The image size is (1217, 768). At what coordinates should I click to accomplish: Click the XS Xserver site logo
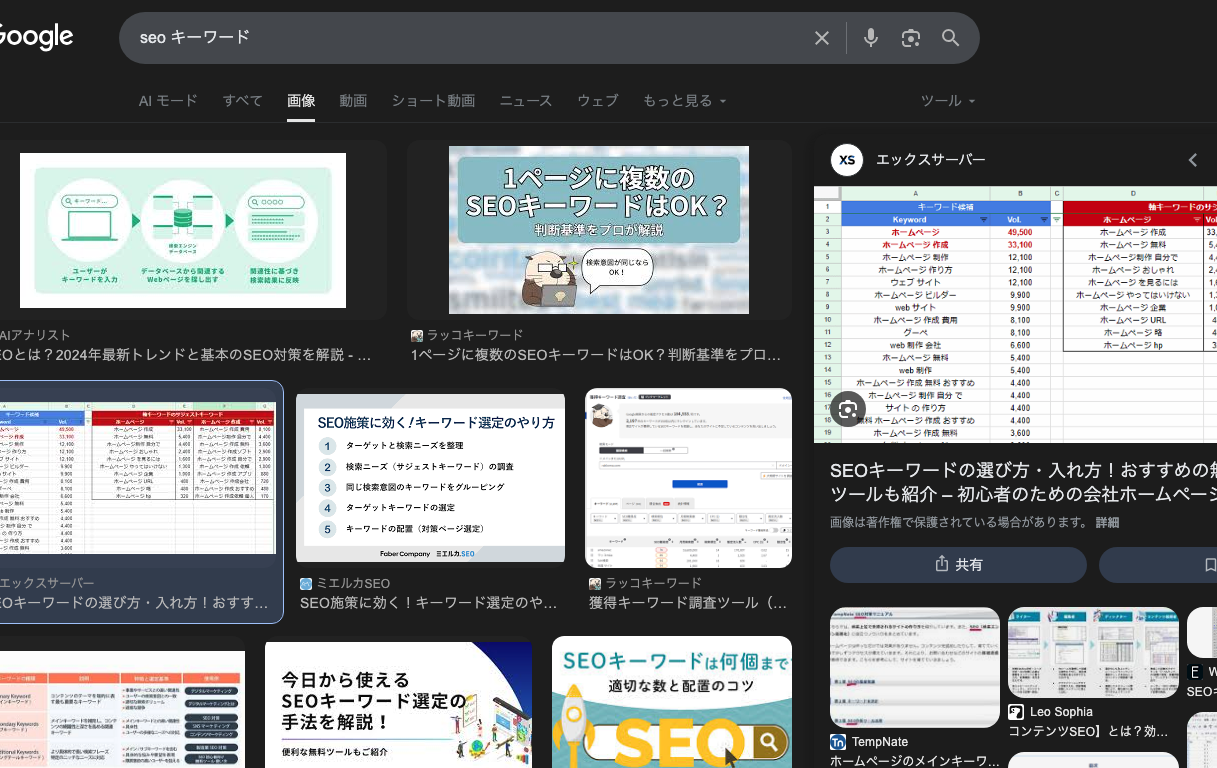[847, 160]
